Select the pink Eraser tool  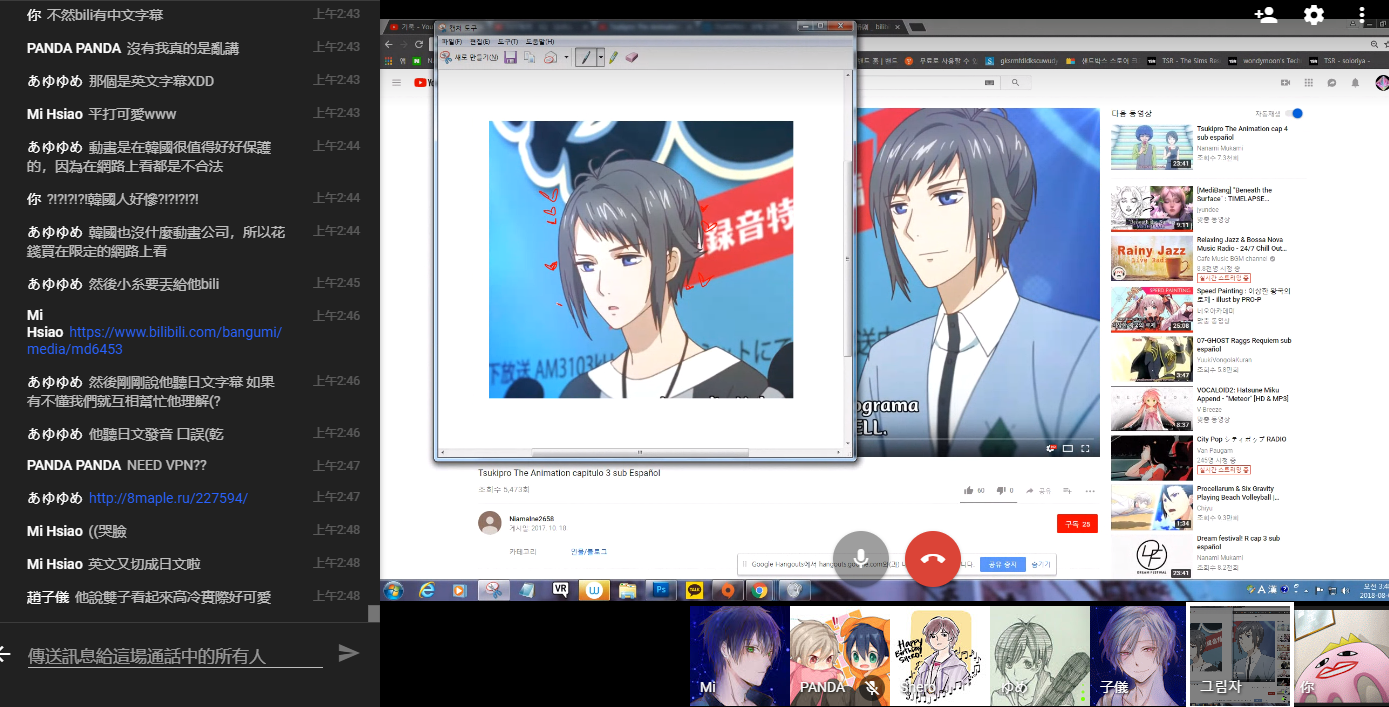631,58
